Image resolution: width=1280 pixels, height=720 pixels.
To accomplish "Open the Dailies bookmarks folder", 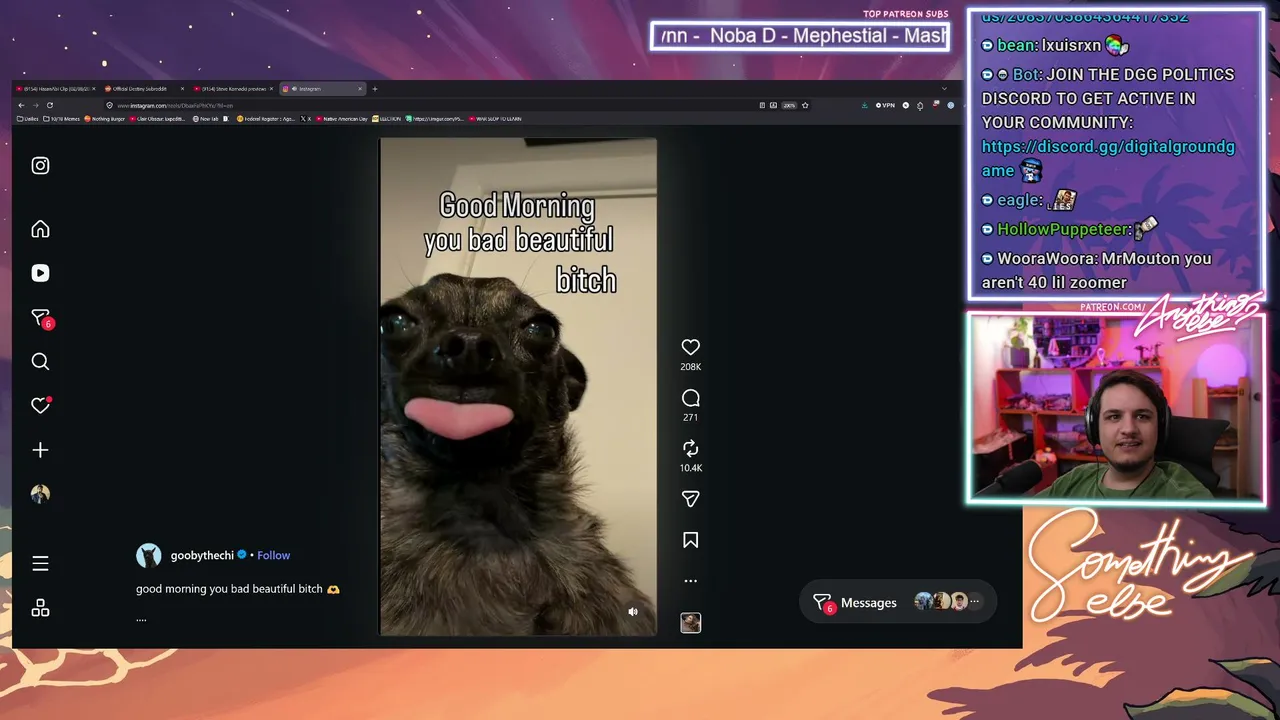I will pyautogui.click(x=28, y=119).
